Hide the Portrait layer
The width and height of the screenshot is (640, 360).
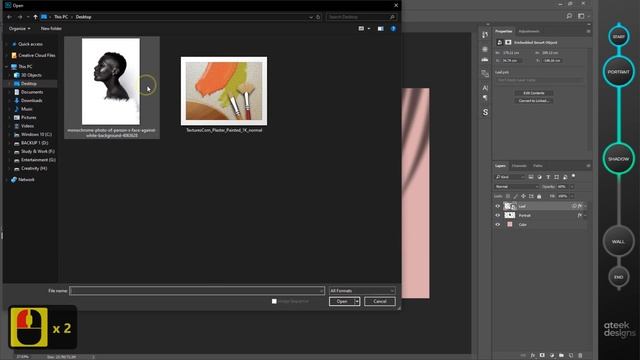tap(498, 216)
